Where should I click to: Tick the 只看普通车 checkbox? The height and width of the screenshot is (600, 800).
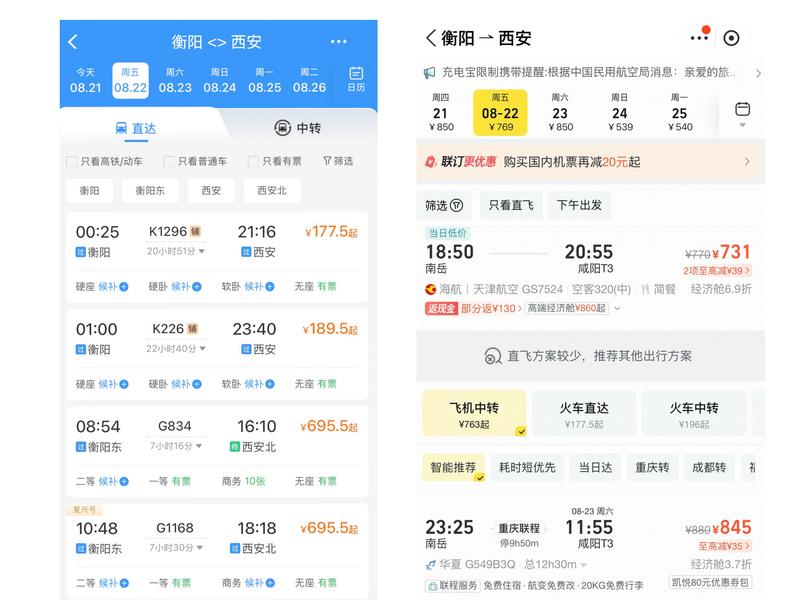tap(169, 162)
